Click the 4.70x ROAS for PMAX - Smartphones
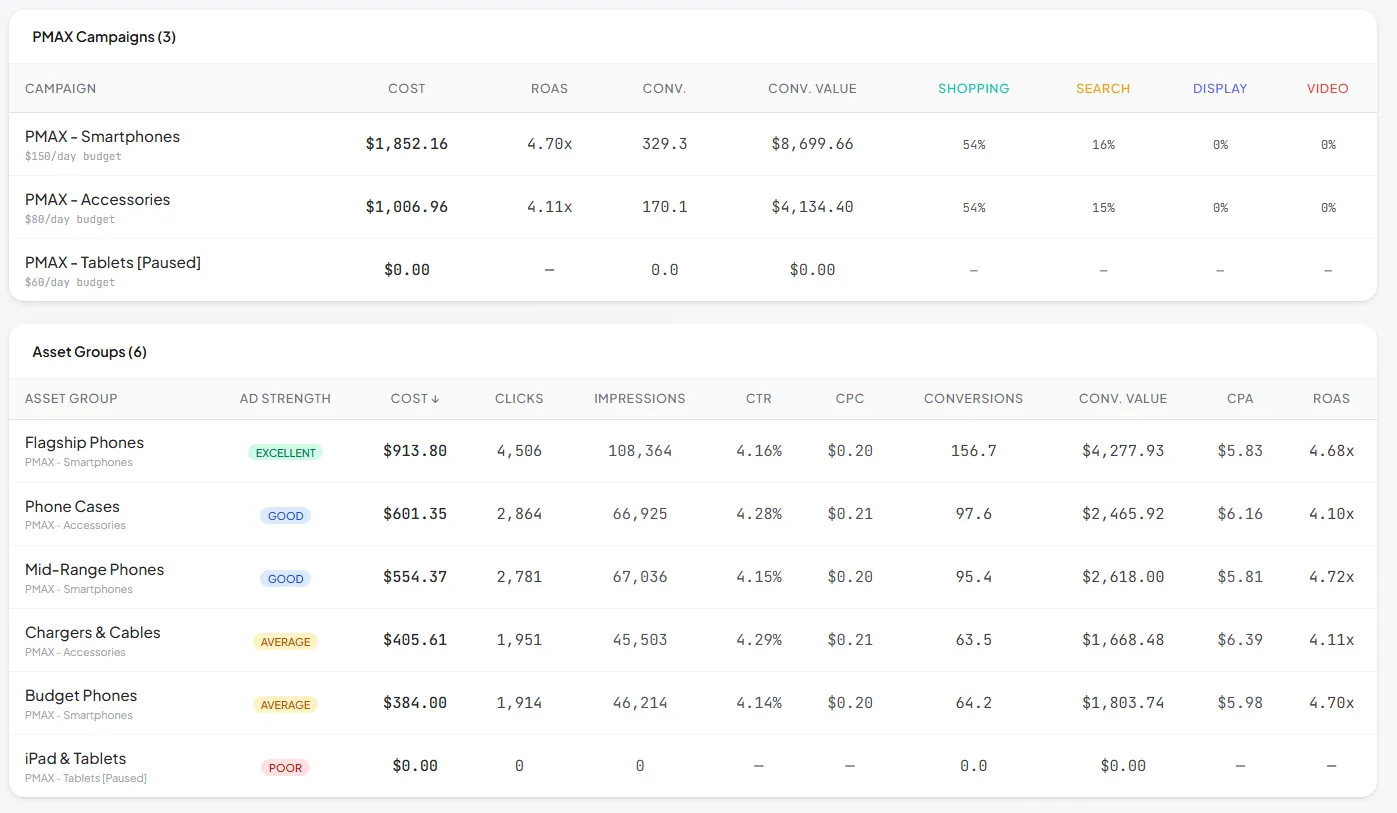This screenshot has height=813, width=1397. [x=550, y=144]
